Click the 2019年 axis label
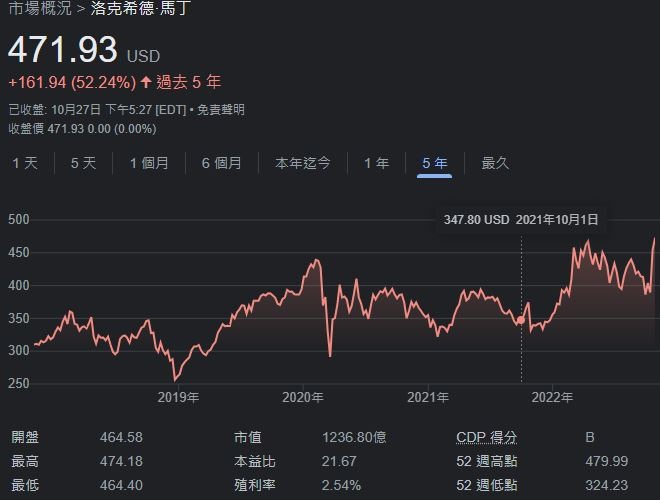Image resolution: width=660 pixels, height=500 pixels. pos(178,397)
